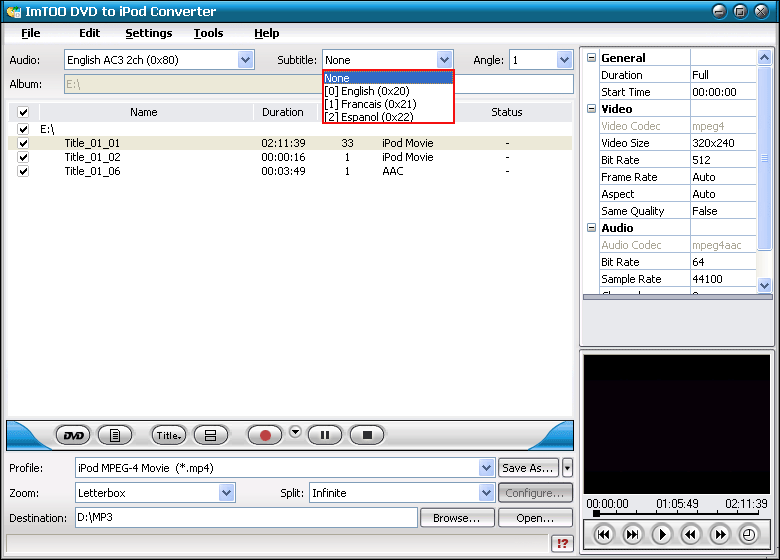Click properties scrollbar up arrow
Screen dimensions: 780x560
(x=764, y=58)
